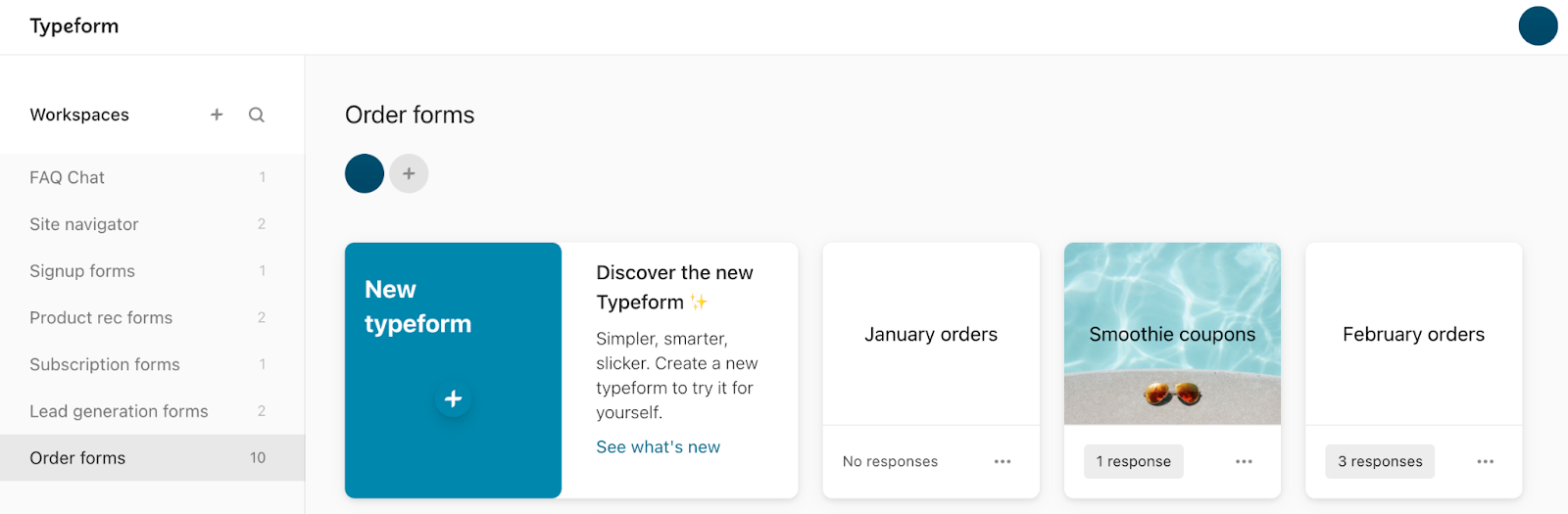Open the Smoothie coupons form thumbnail
The width and height of the screenshot is (1568, 514).
1172,334
